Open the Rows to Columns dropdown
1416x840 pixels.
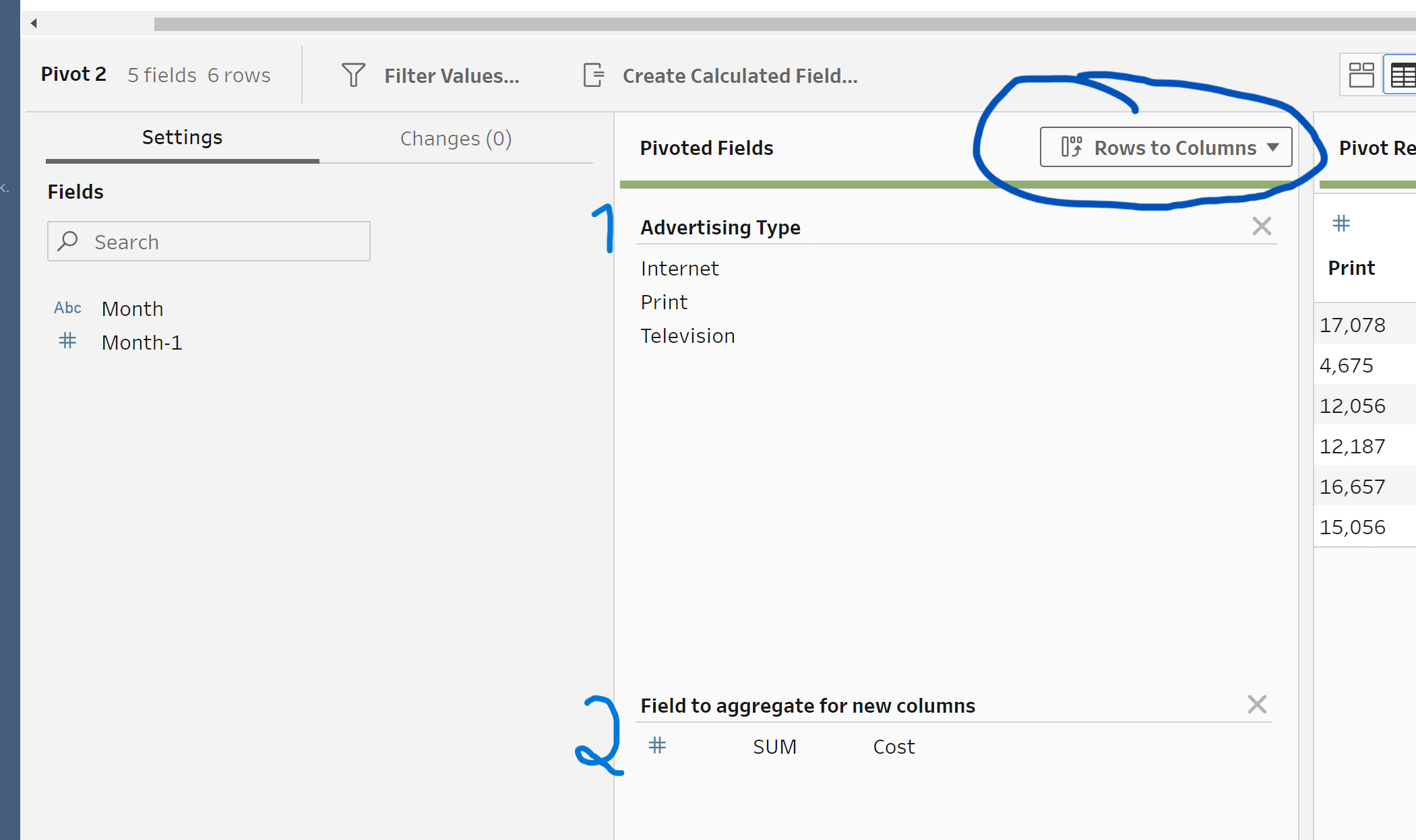[1165, 147]
